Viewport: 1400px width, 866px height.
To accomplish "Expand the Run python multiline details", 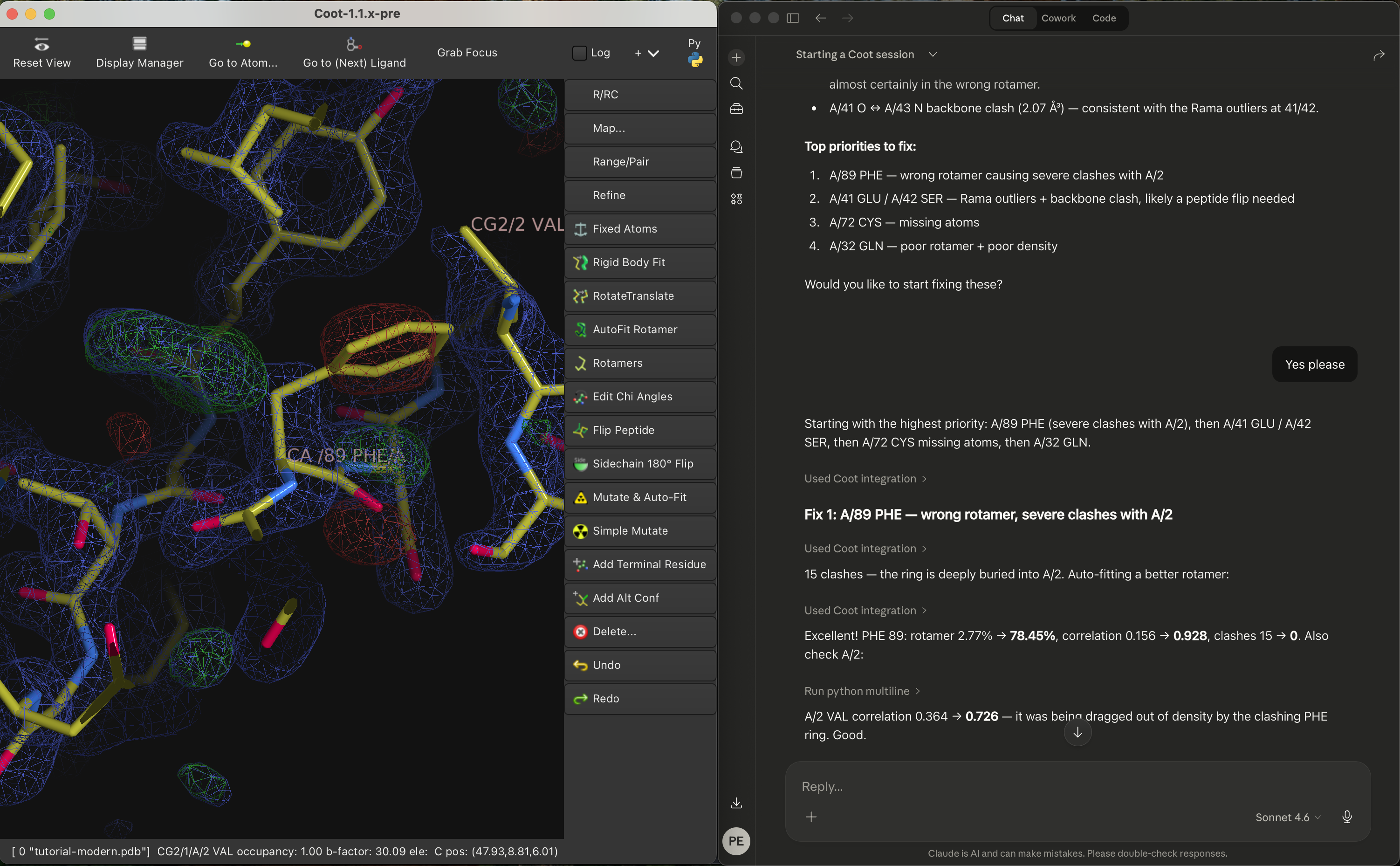I will [862, 691].
